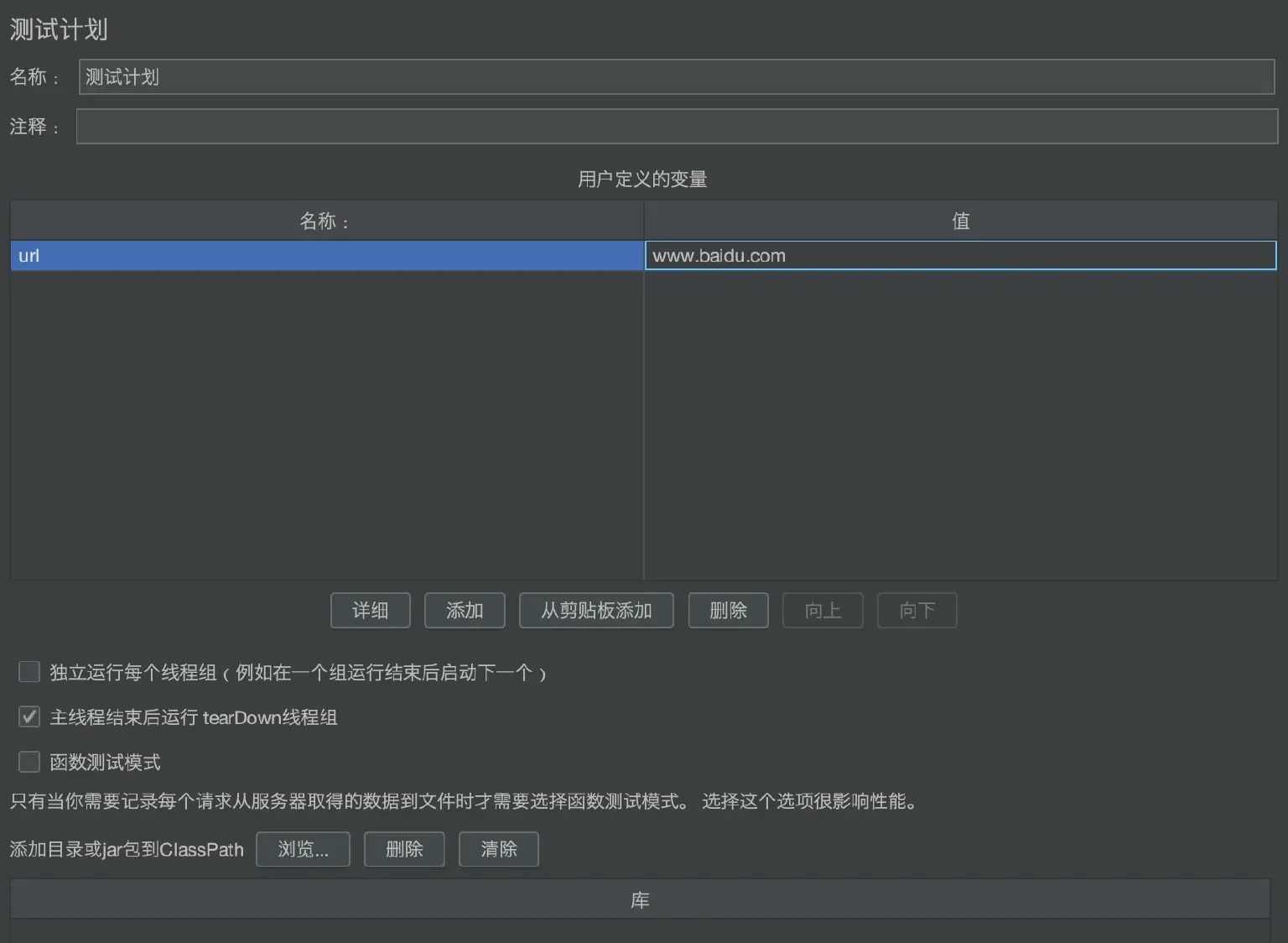Disable 主线程结束后运行 tearDown线程组 checkbox

click(x=29, y=716)
